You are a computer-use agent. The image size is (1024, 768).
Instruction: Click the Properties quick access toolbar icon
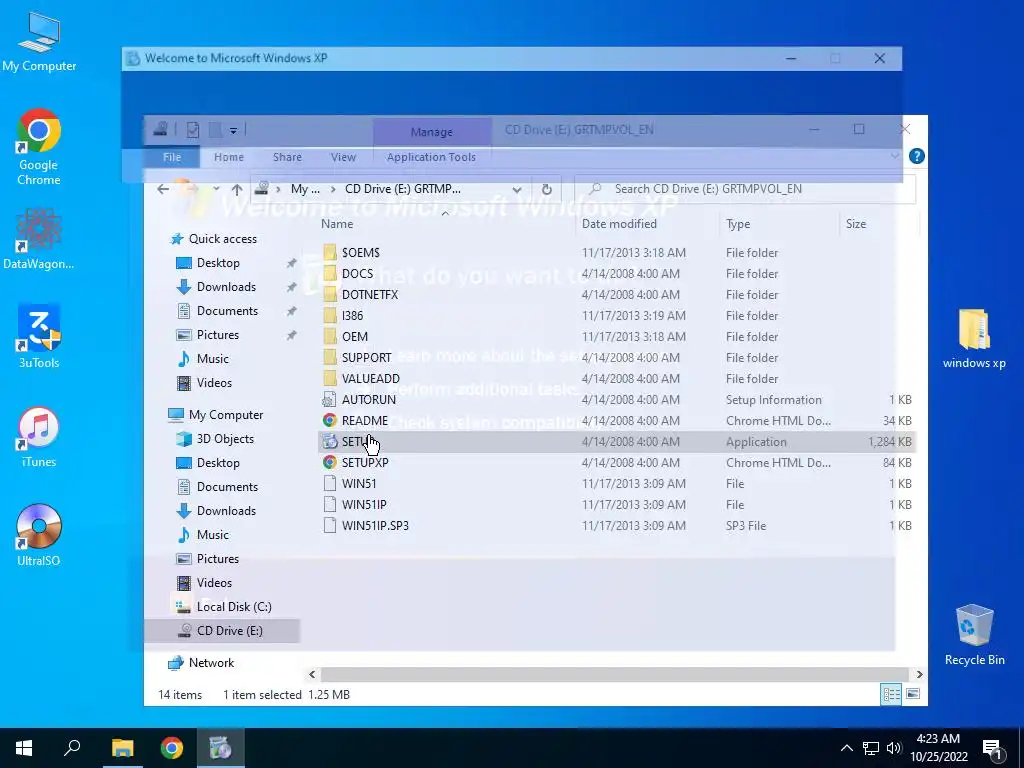click(x=193, y=130)
